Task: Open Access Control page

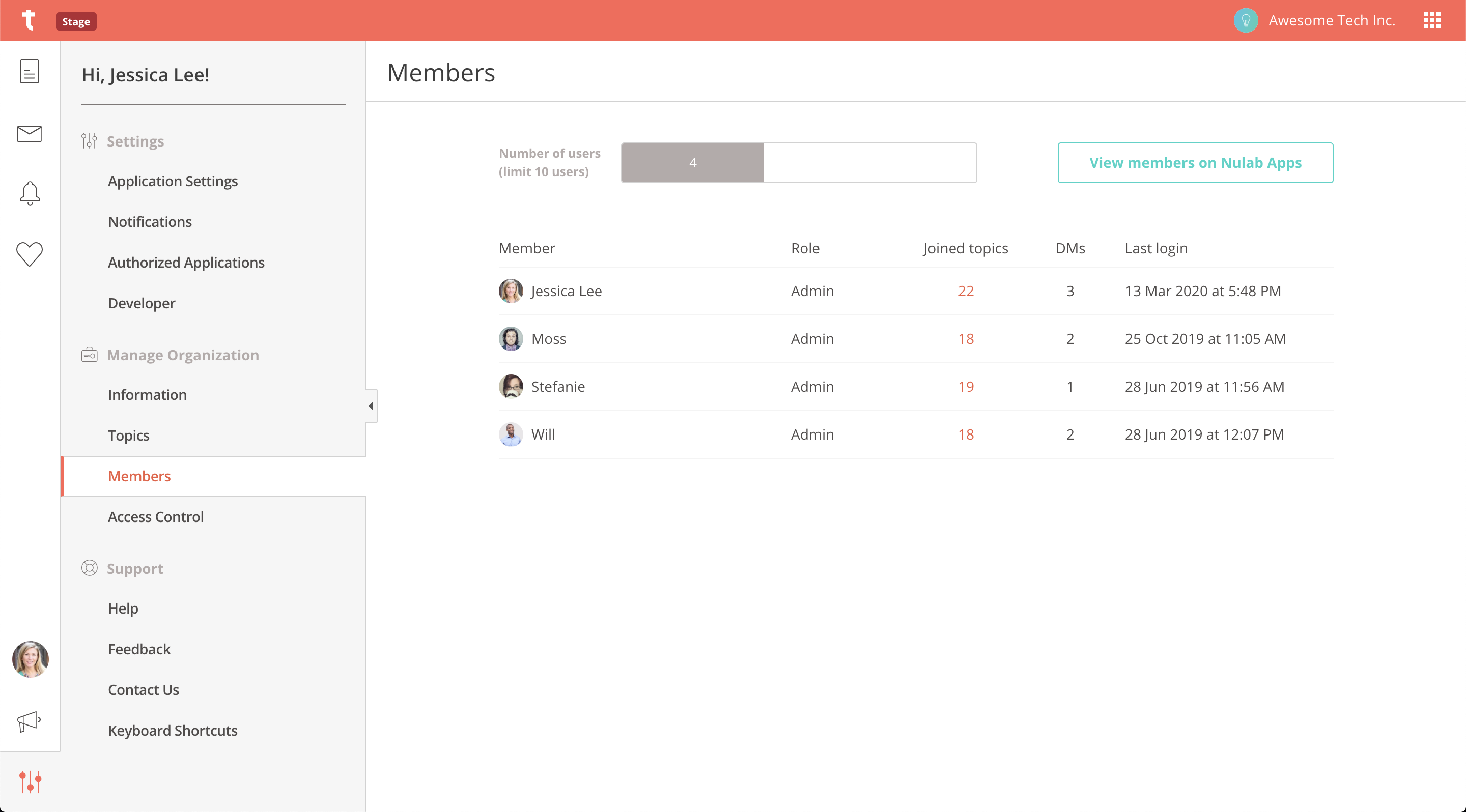Action: click(x=156, y=517)
